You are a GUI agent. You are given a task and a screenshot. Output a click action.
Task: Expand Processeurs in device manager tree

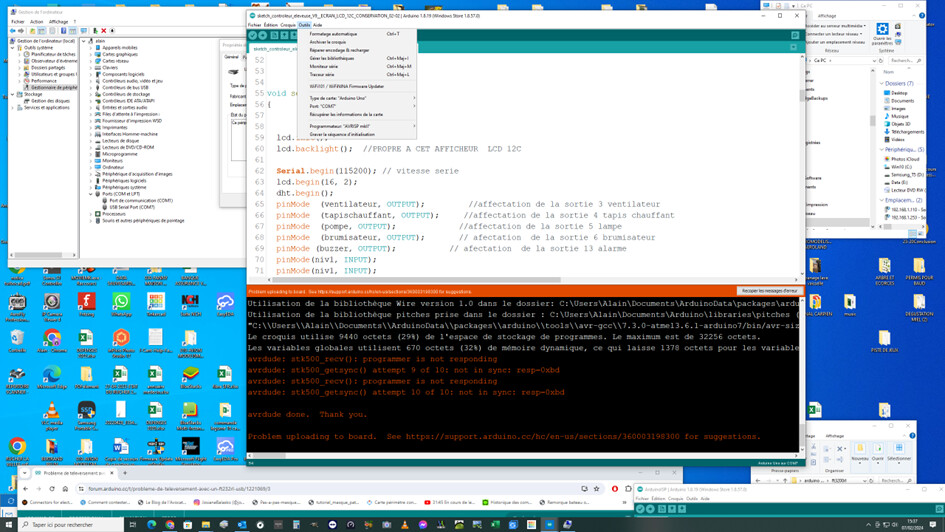[91, 214]
